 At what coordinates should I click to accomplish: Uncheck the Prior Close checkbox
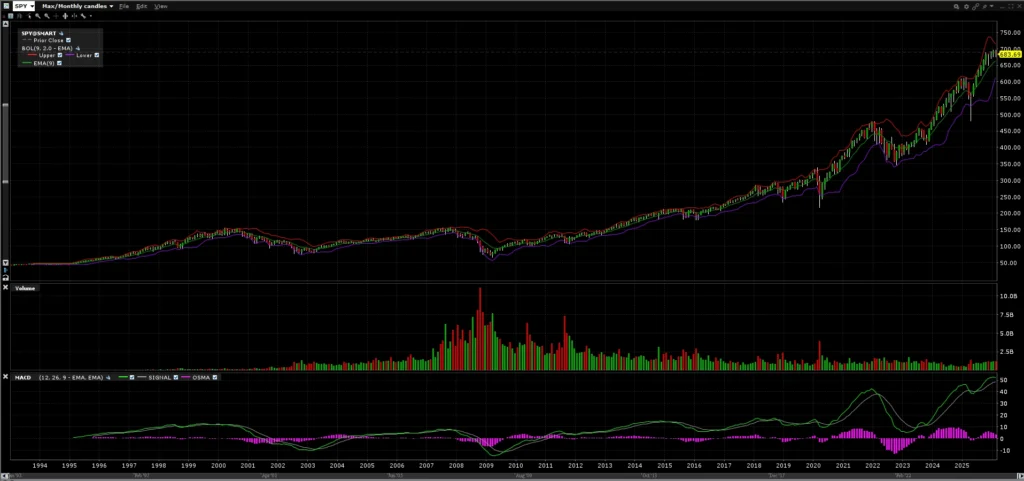click(68, 40)
